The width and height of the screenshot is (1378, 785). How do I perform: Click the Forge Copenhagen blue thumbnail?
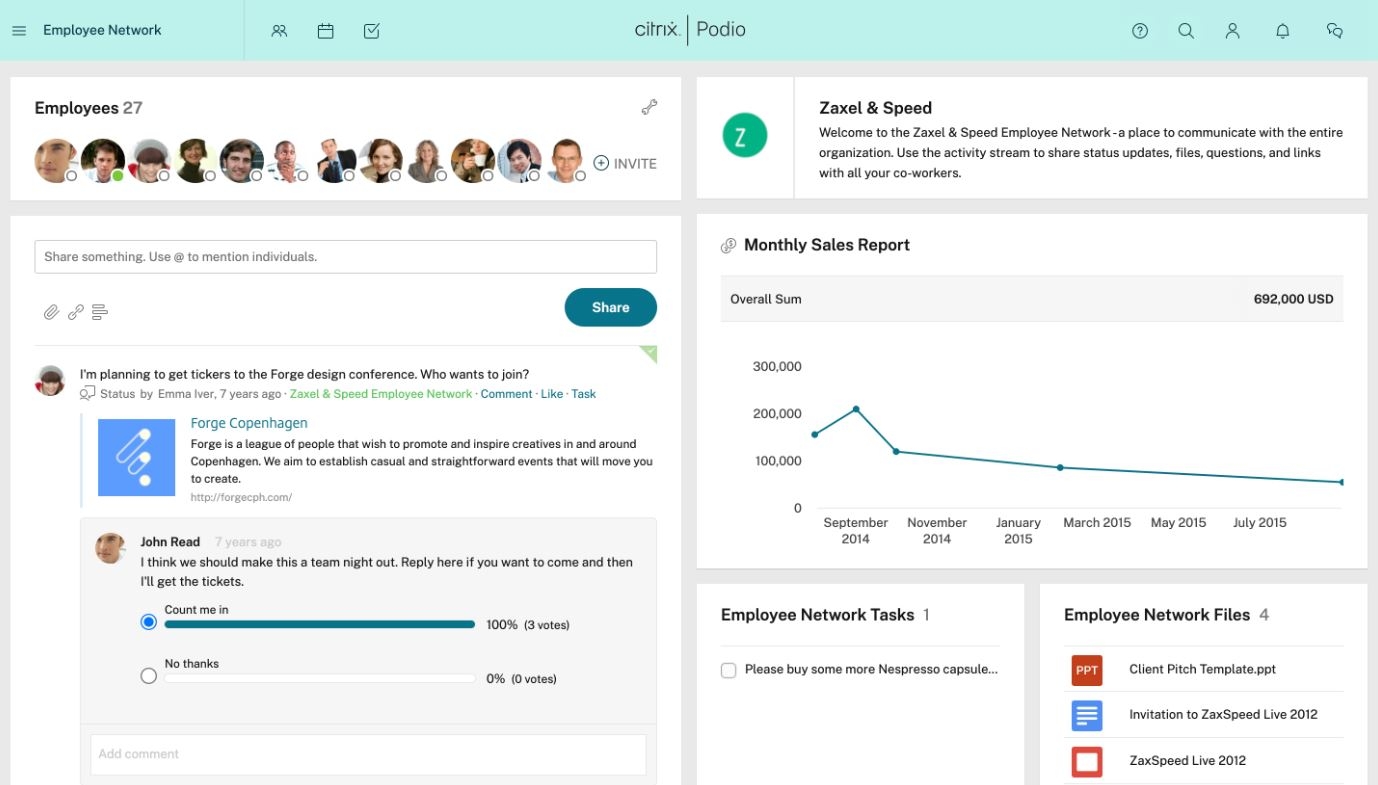pyautogui.click(x=137, y=457)
